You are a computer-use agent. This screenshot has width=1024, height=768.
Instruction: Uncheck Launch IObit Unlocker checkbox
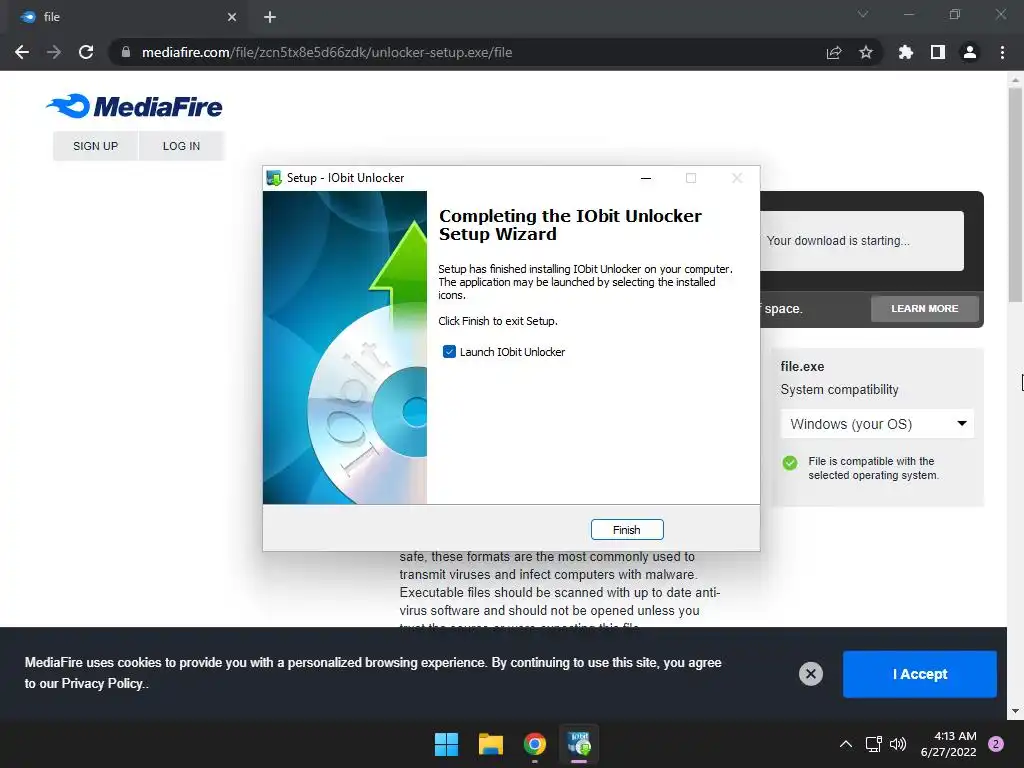coord(449,351)
